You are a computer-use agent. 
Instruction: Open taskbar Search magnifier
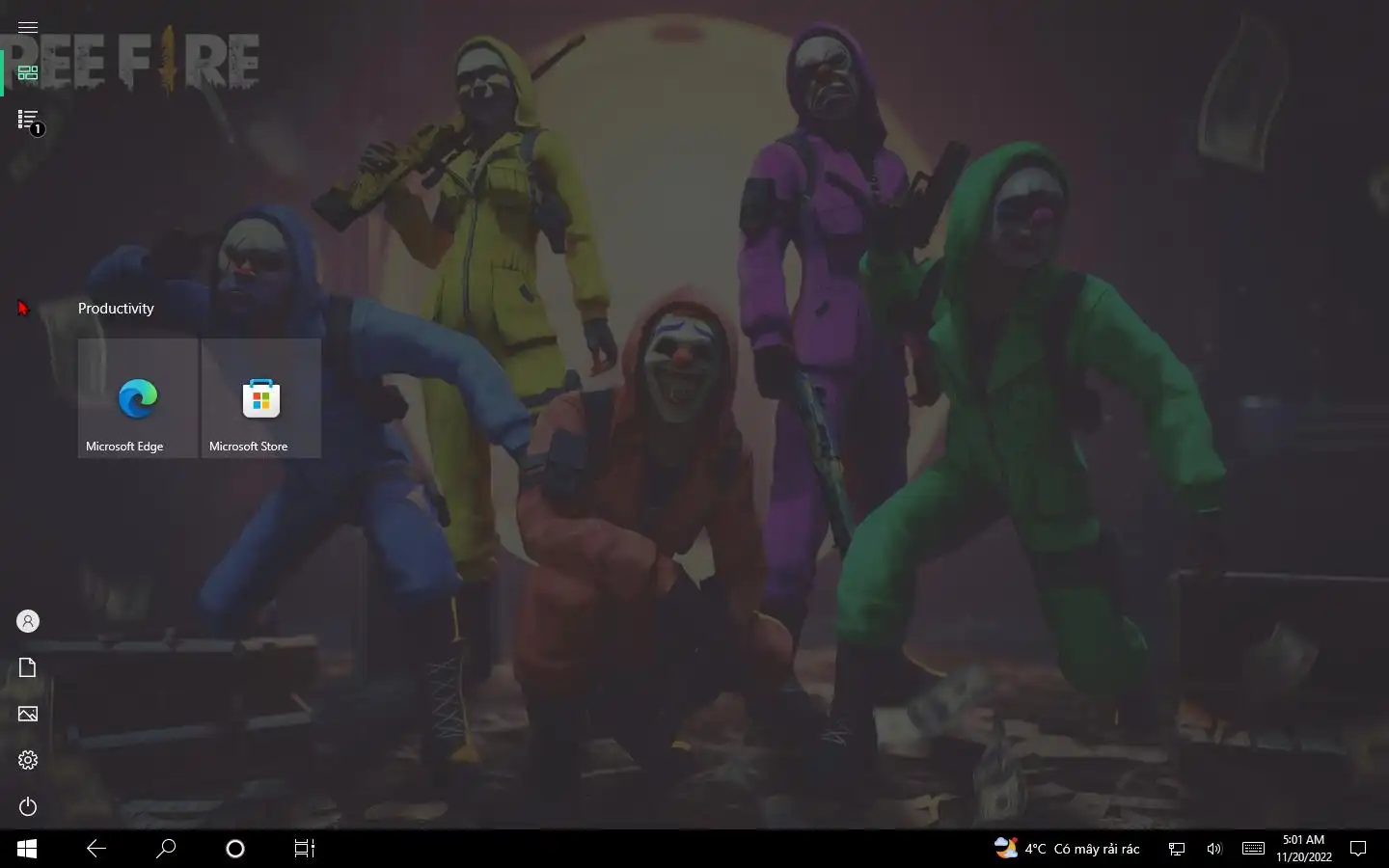click(x=166, y=849)
